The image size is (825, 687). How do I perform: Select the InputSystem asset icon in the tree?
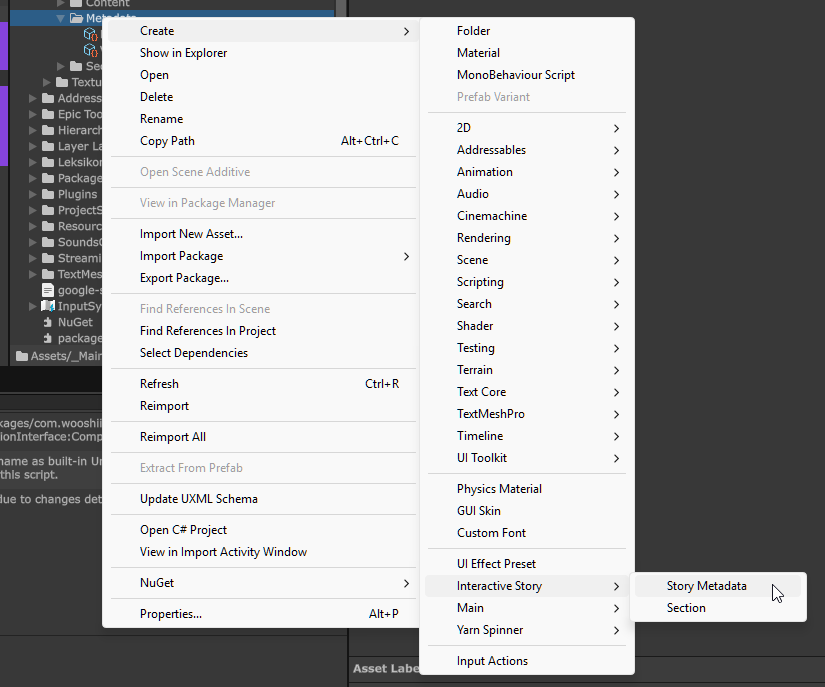tap(47, 306)
